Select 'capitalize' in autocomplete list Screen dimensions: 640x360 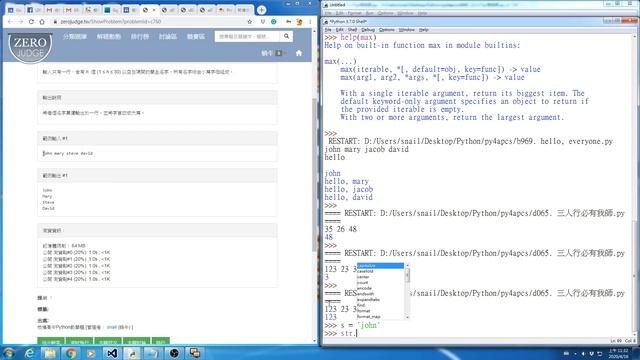[x=380, y=266]
